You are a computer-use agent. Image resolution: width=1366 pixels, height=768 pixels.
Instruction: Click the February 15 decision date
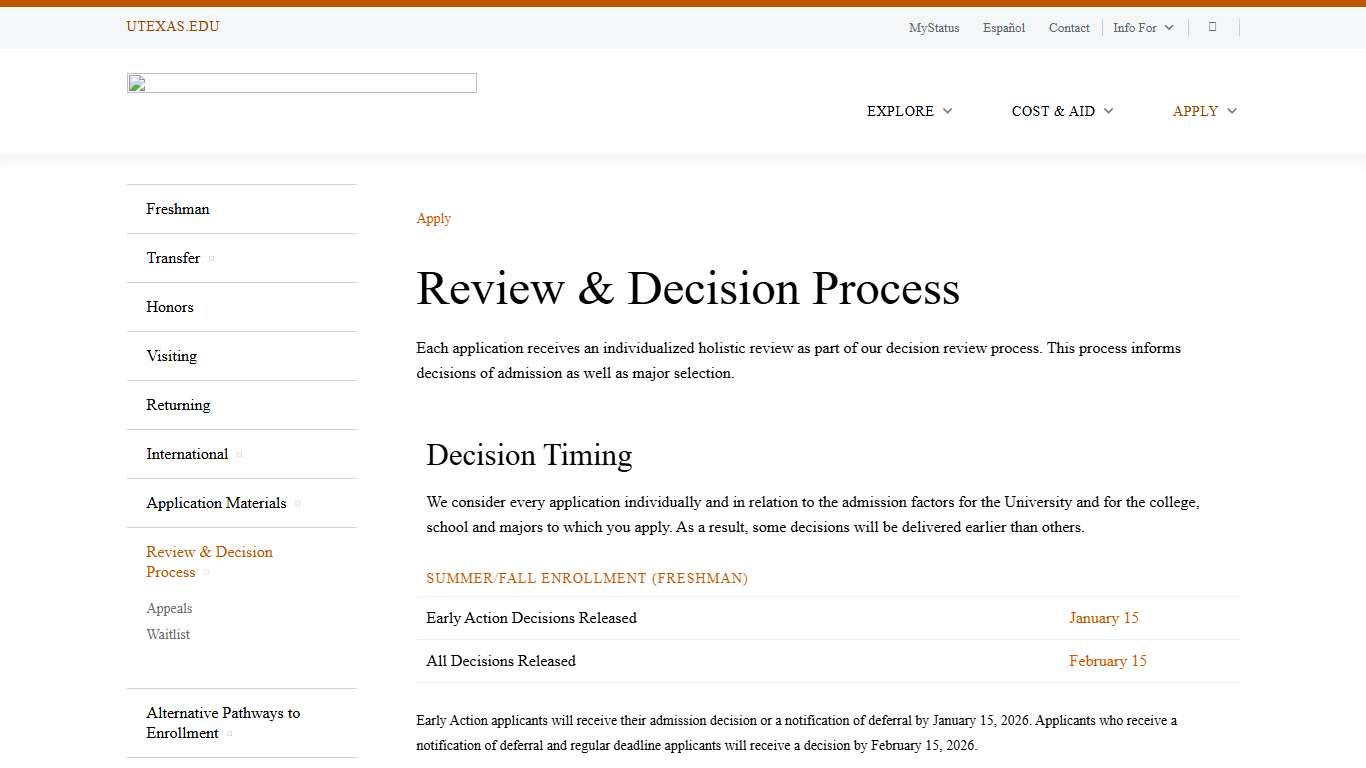(x=1107, y=661)
